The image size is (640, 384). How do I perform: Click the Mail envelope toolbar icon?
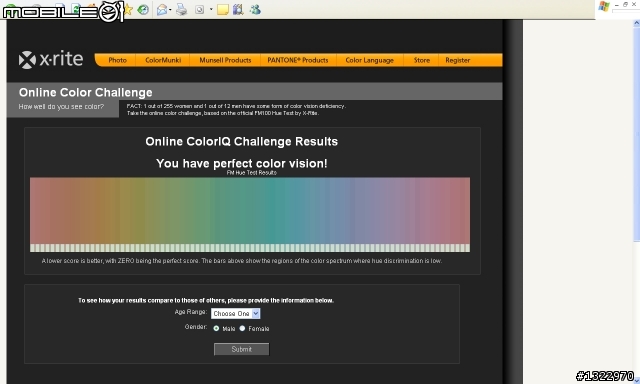tap(162, 9)
